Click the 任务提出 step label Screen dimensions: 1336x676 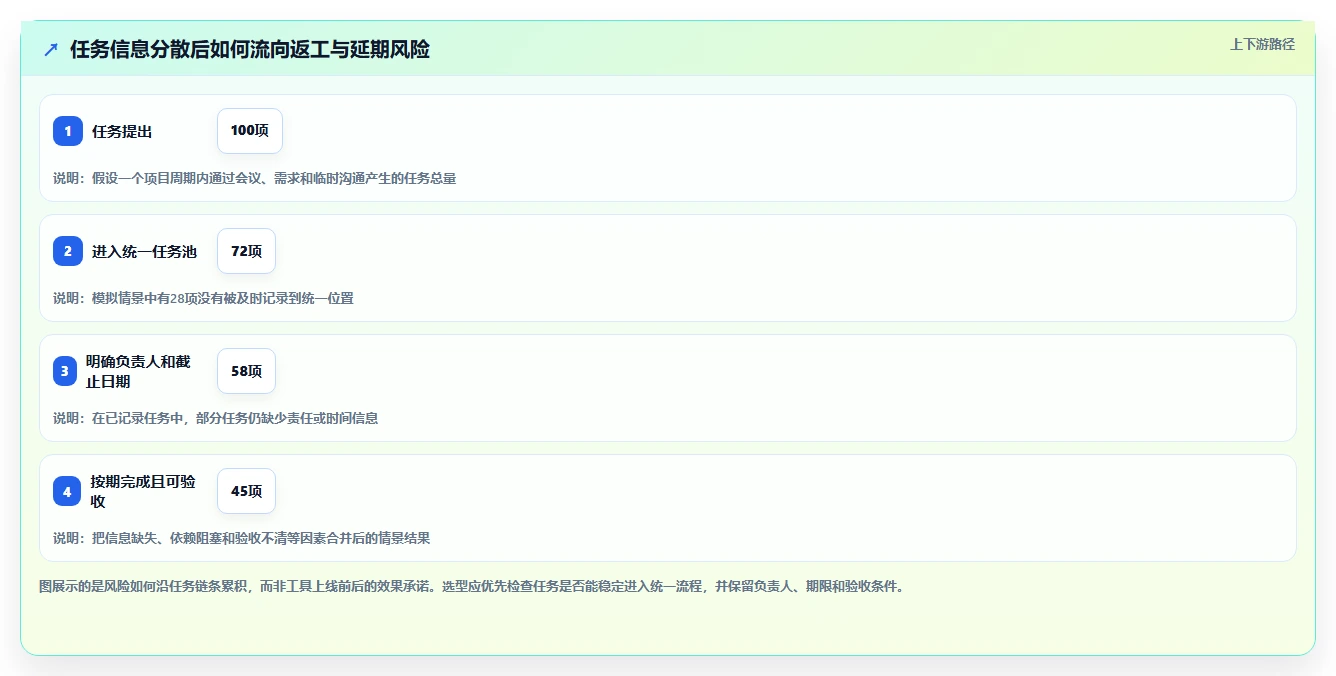122,131
